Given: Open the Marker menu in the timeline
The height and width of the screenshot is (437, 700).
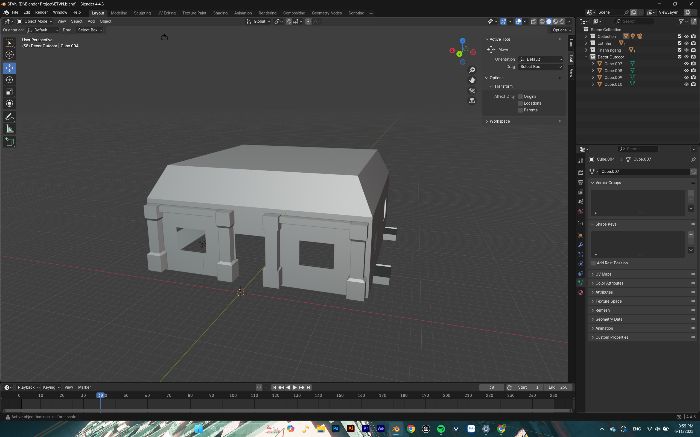Looking at the screenshot, I should point(84,387).
